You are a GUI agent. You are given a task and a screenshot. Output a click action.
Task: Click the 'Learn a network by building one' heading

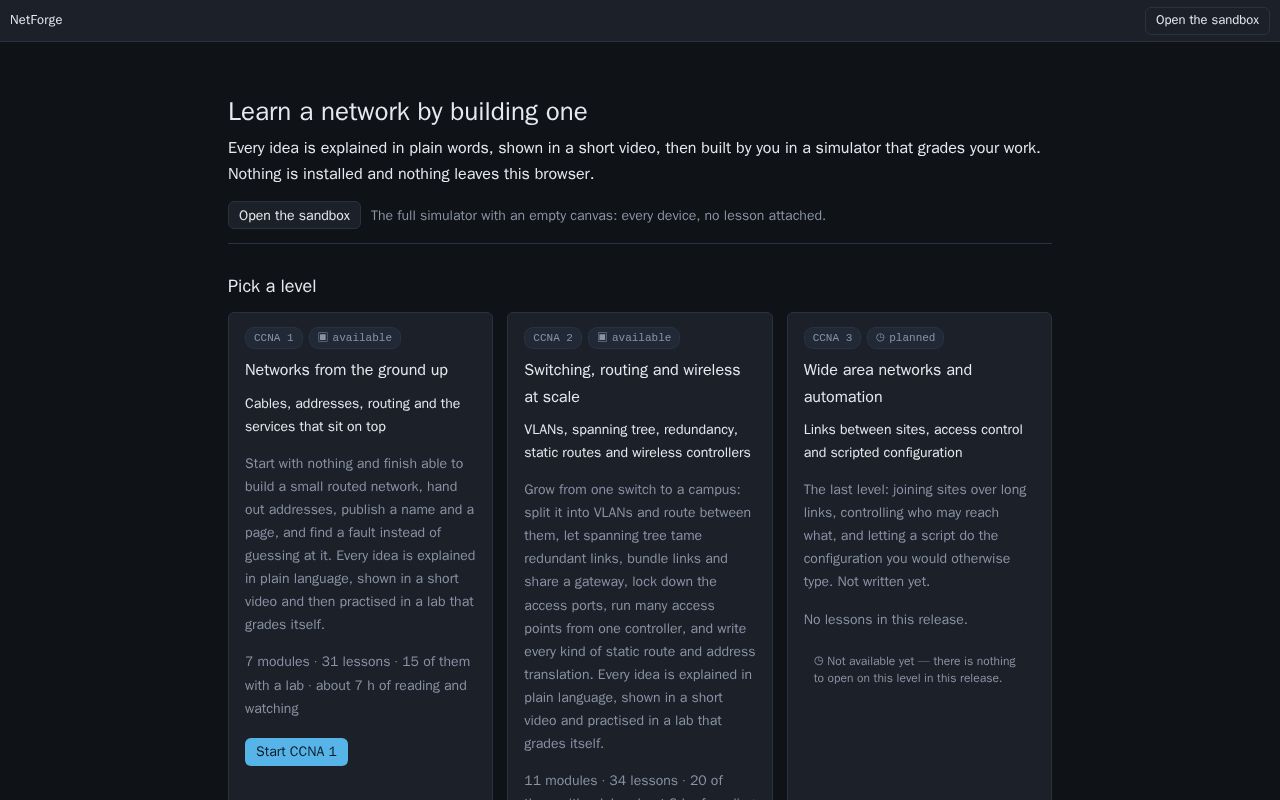tap(408, 111)
